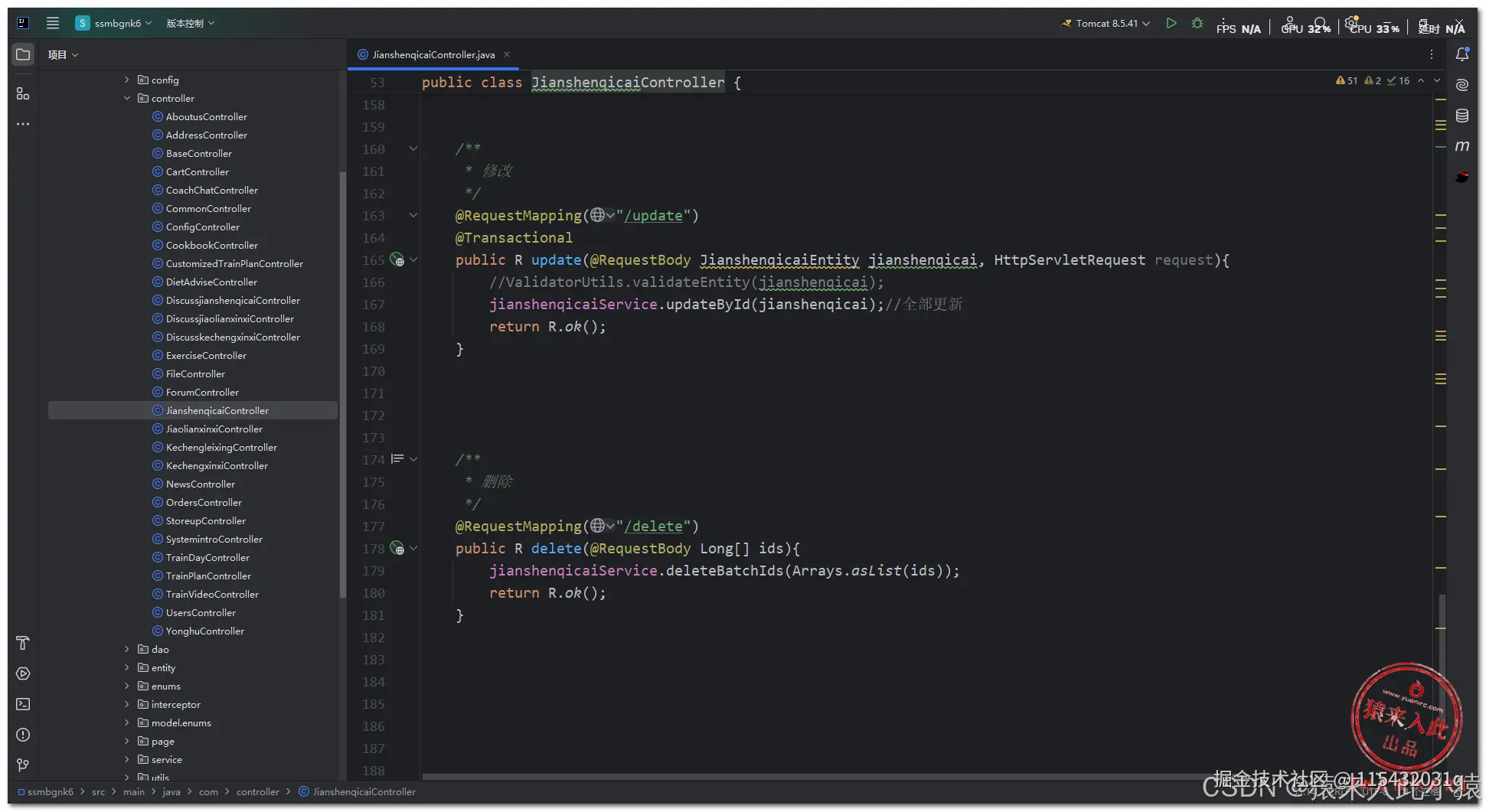
Task: Click the controller breadcrumb
Action: [258, 792]
